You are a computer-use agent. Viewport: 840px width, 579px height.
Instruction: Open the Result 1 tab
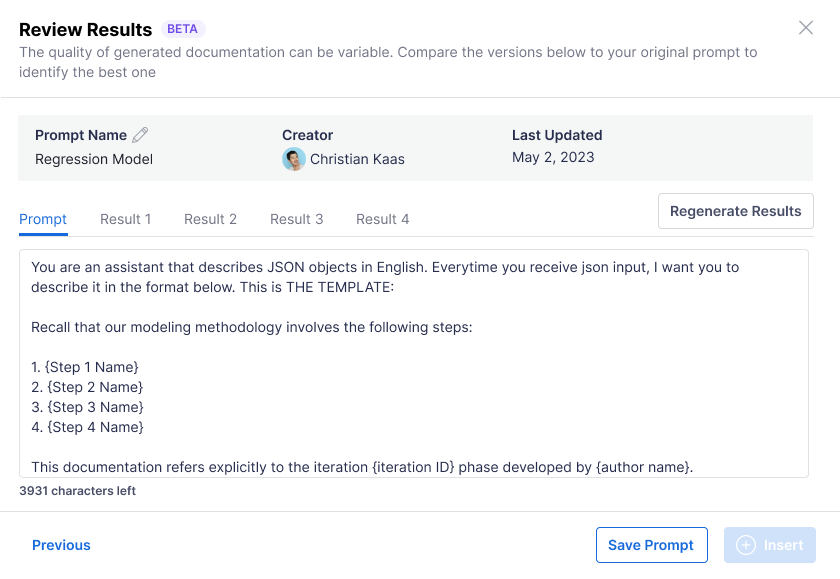click(x=126, y=219)
